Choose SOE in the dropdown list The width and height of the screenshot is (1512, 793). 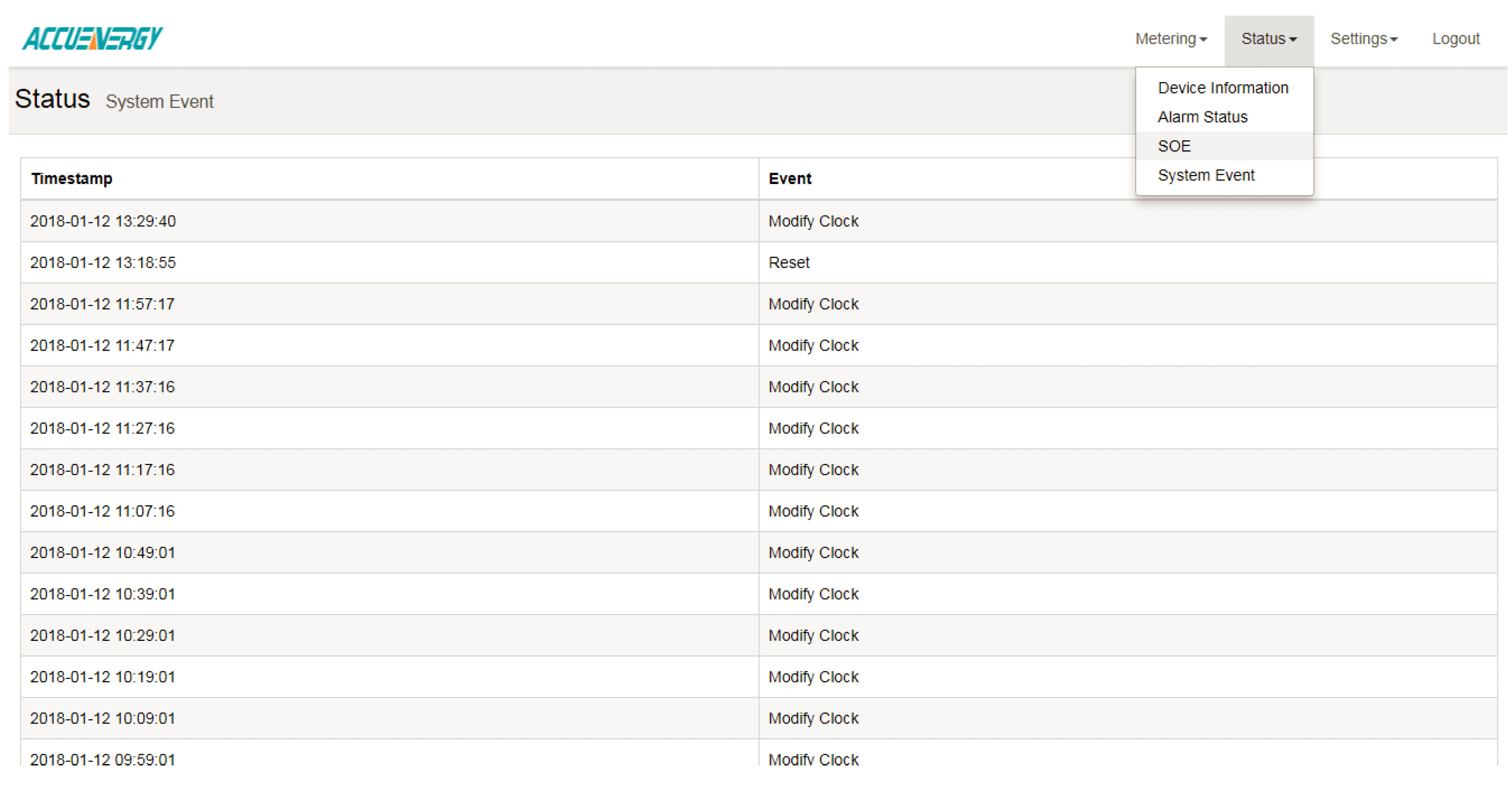pos(1174,146)
